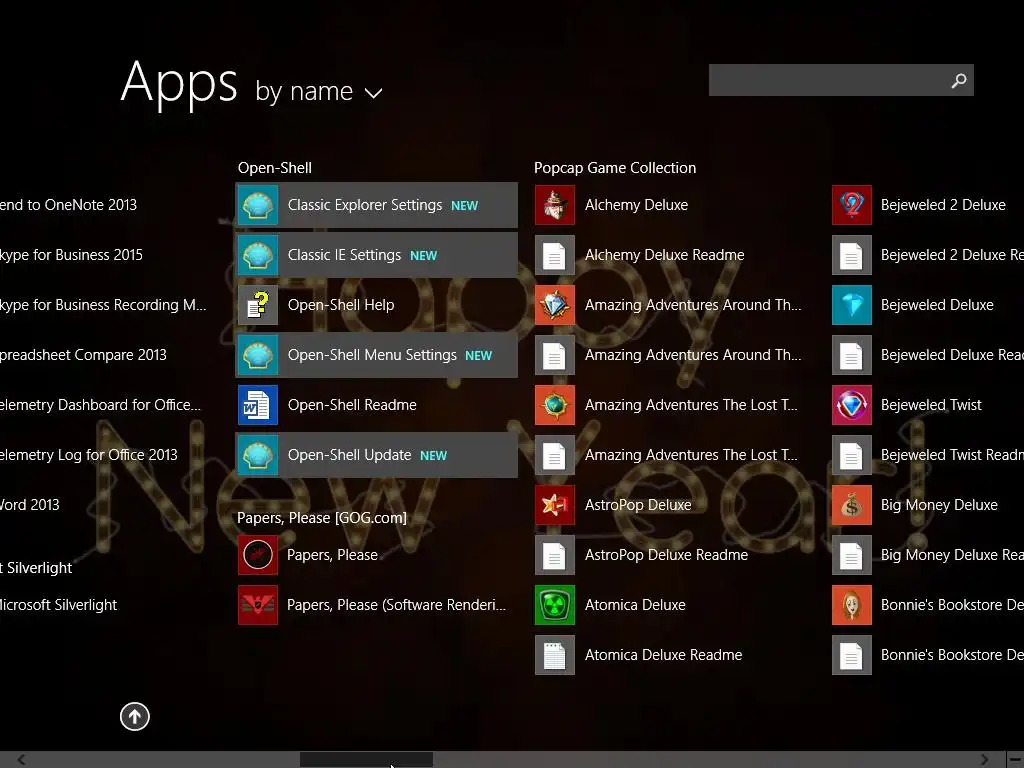Launch Amazing Adventures Around The World diamond icon
This screenshot has height=768, width=1024.
[x=555, y=305]
